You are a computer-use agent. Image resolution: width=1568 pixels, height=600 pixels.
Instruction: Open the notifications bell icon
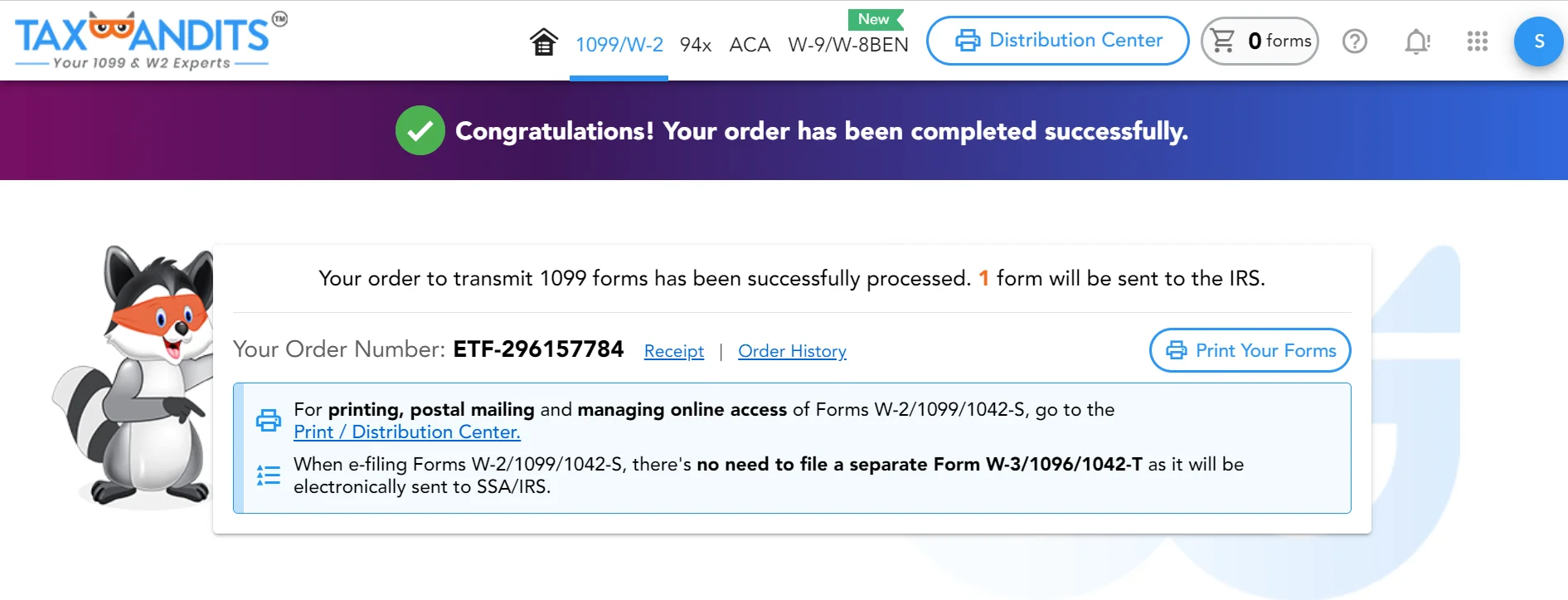tap(1416, 41)
